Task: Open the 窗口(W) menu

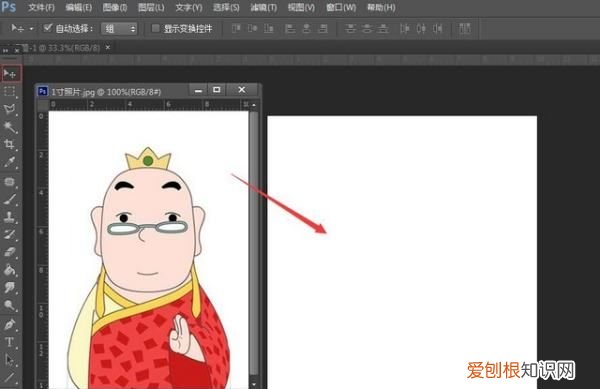Action: 341,7
